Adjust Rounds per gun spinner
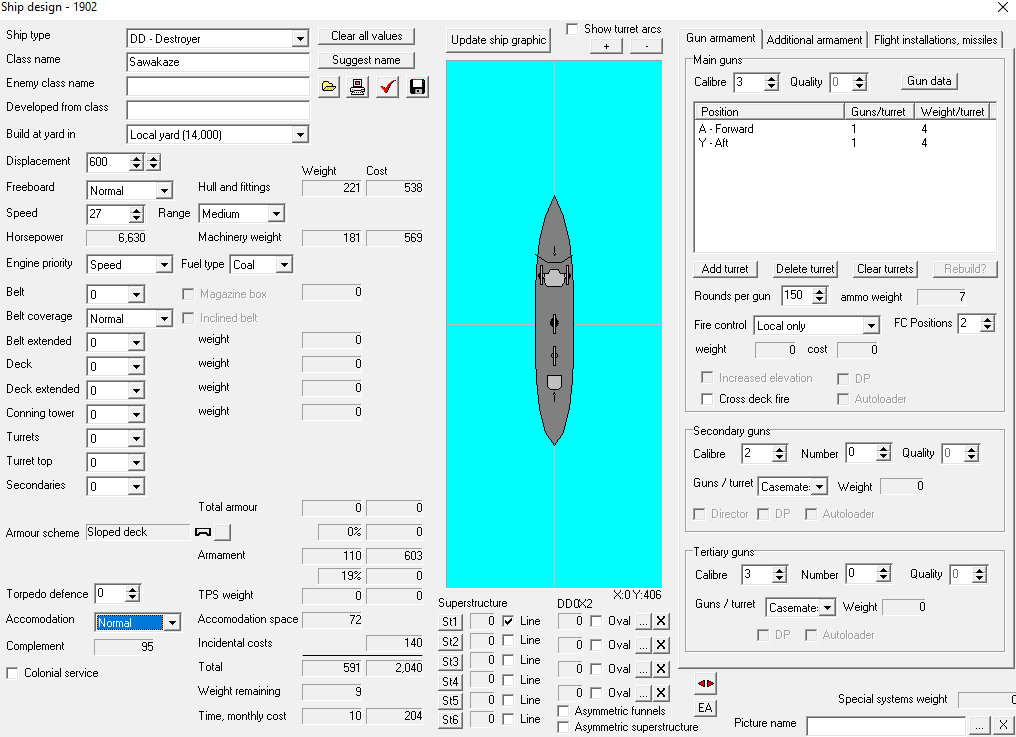1016x737 pixels. pyautogui.click(x=820, y=296)
